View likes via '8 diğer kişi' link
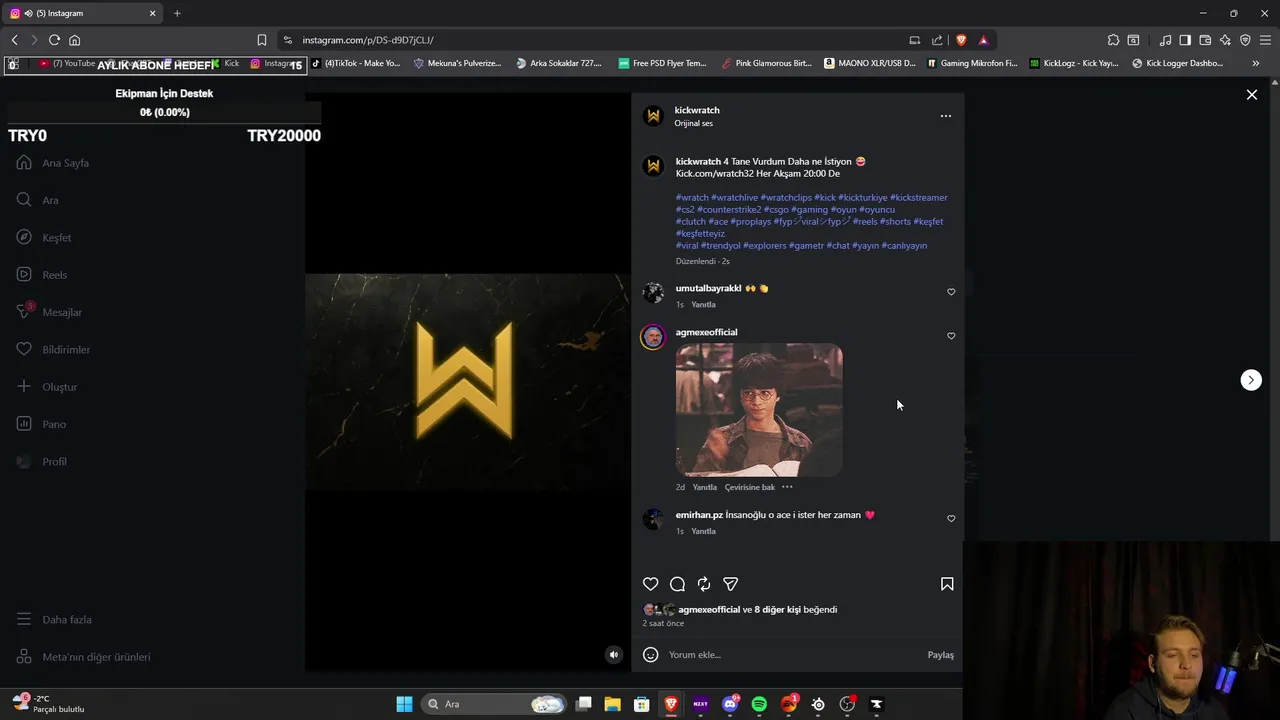The height and width of the screenshot is (720, 1280). [778, 610]
